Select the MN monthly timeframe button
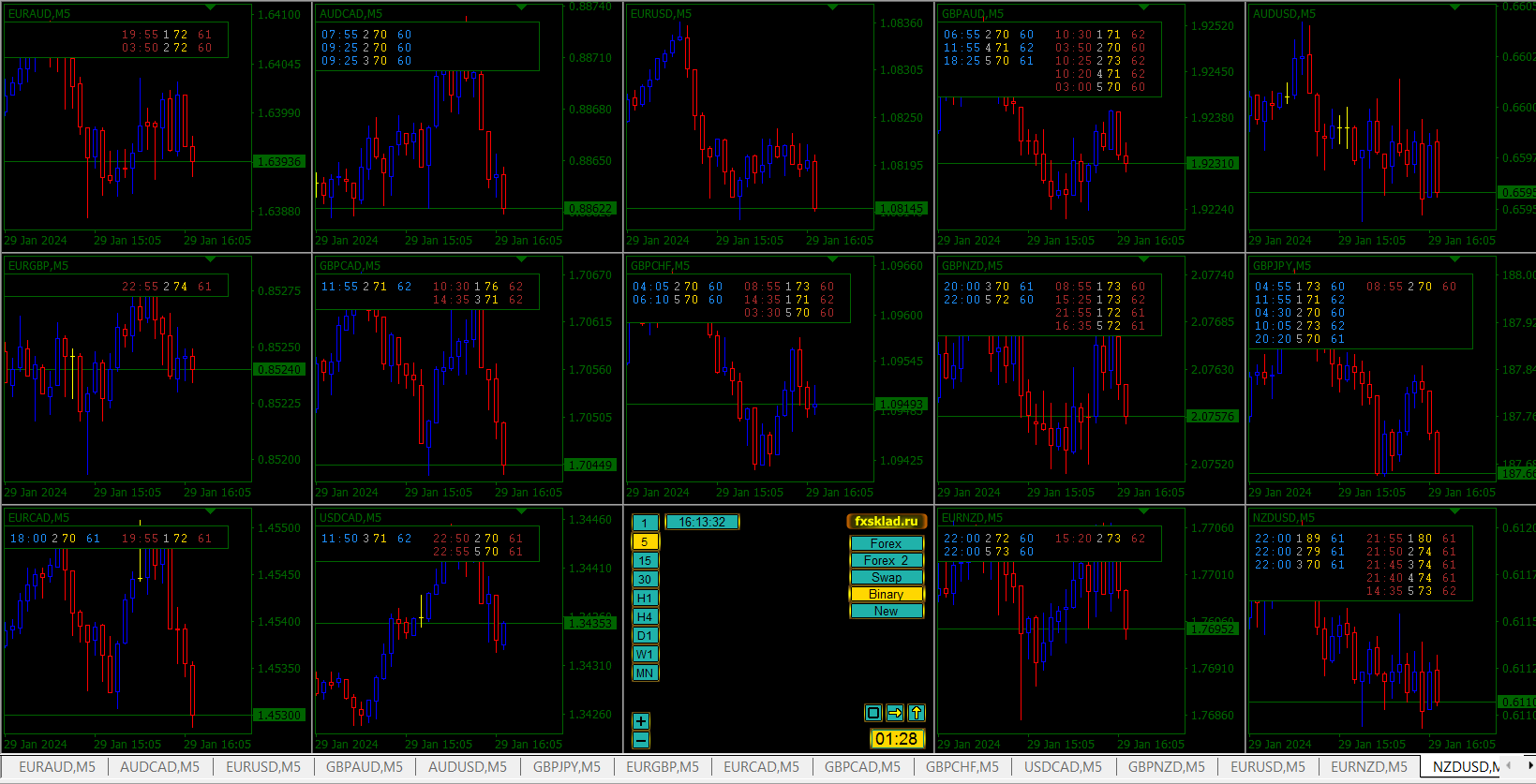 point(645,673)
